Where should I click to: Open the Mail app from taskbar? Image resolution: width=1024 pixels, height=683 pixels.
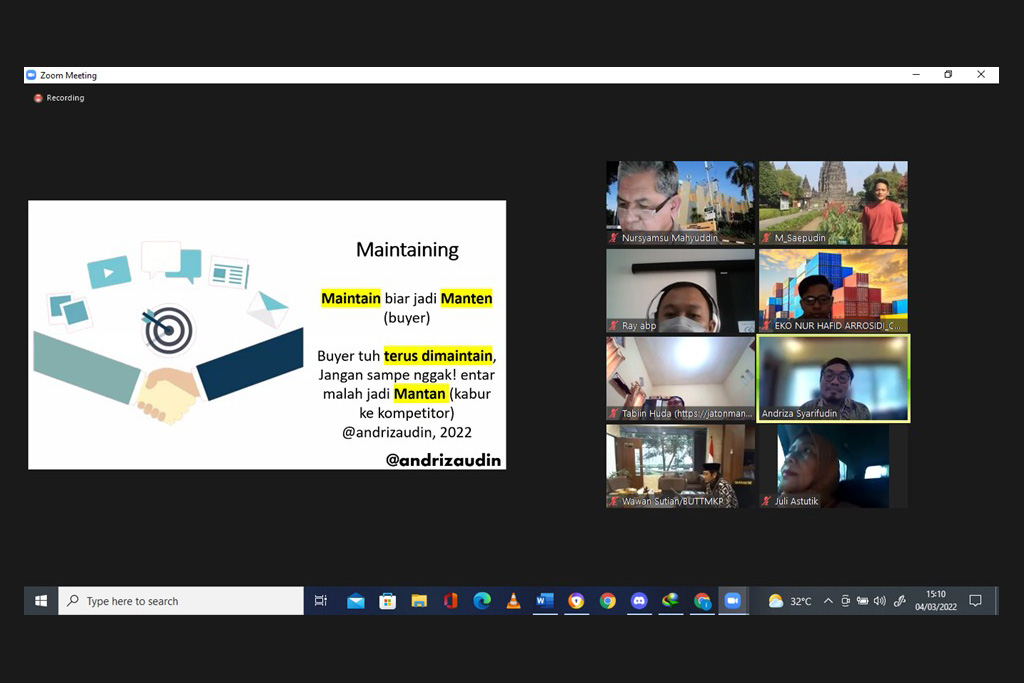(x=356, y=601)
